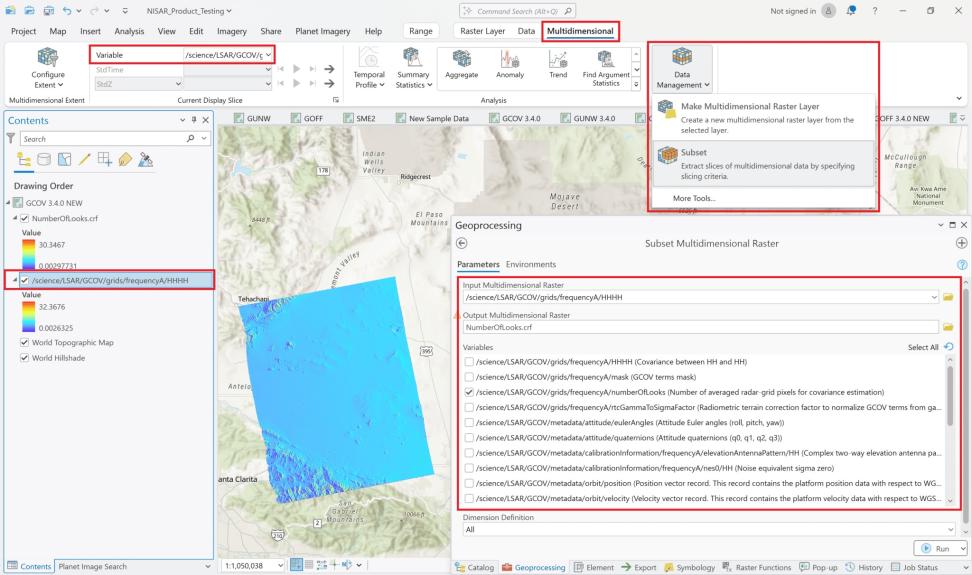Collapse NumberOfLooks.crf layer legend
The image size is (972, 575).
(x=15, y=218)
